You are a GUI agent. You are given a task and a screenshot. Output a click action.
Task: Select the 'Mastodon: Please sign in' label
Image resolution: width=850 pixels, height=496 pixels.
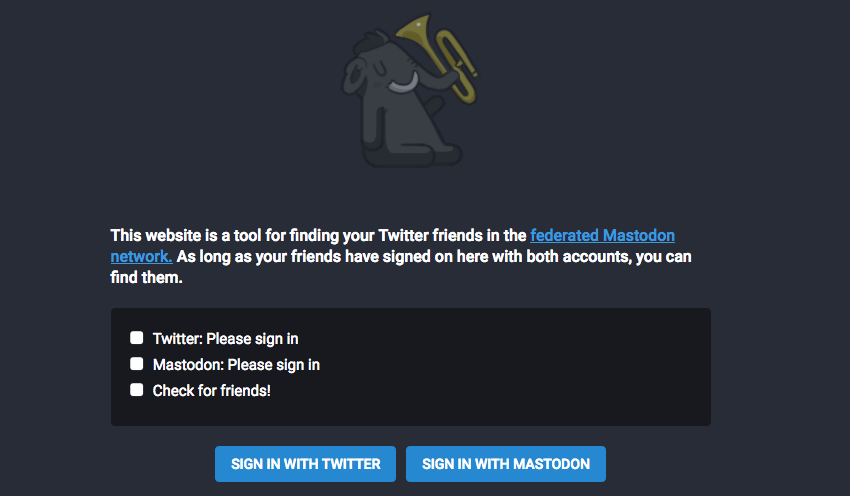tap(236, 365)
